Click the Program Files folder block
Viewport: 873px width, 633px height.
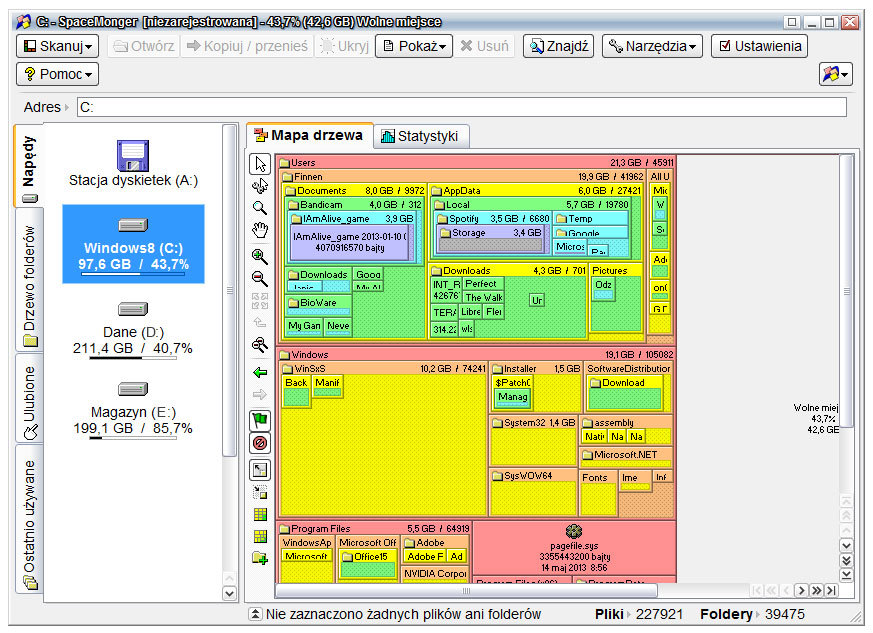(x=374, y=528)
